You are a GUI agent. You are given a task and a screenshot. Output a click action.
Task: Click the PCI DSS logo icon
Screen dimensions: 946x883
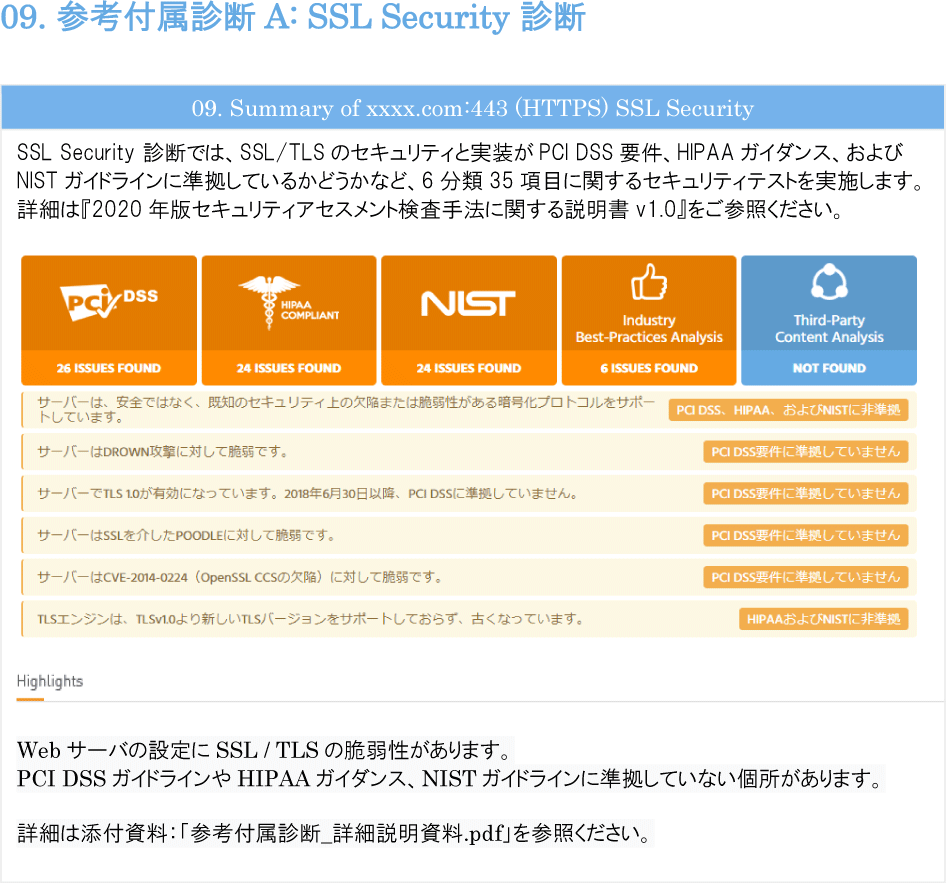tap(109, 301)
